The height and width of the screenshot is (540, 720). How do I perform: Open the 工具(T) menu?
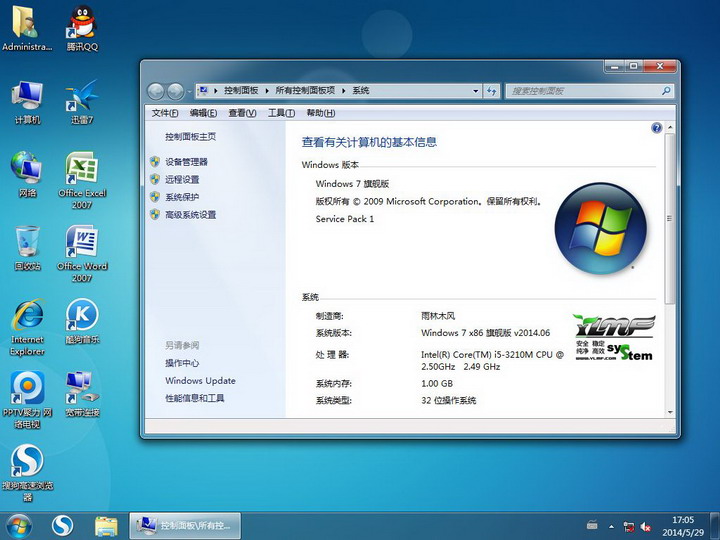281,113
